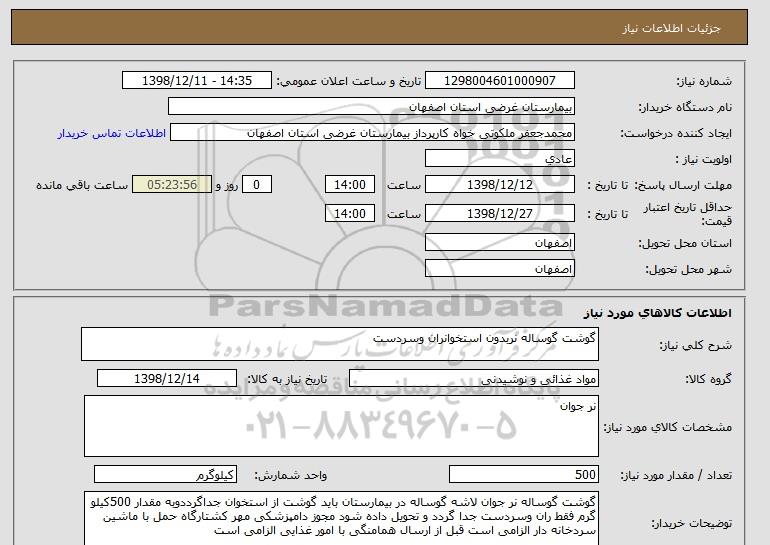The width and height of the screenshot is (770, 545).
Task: Click the label مهلت ارسال پاسخ
Action: 683,185
